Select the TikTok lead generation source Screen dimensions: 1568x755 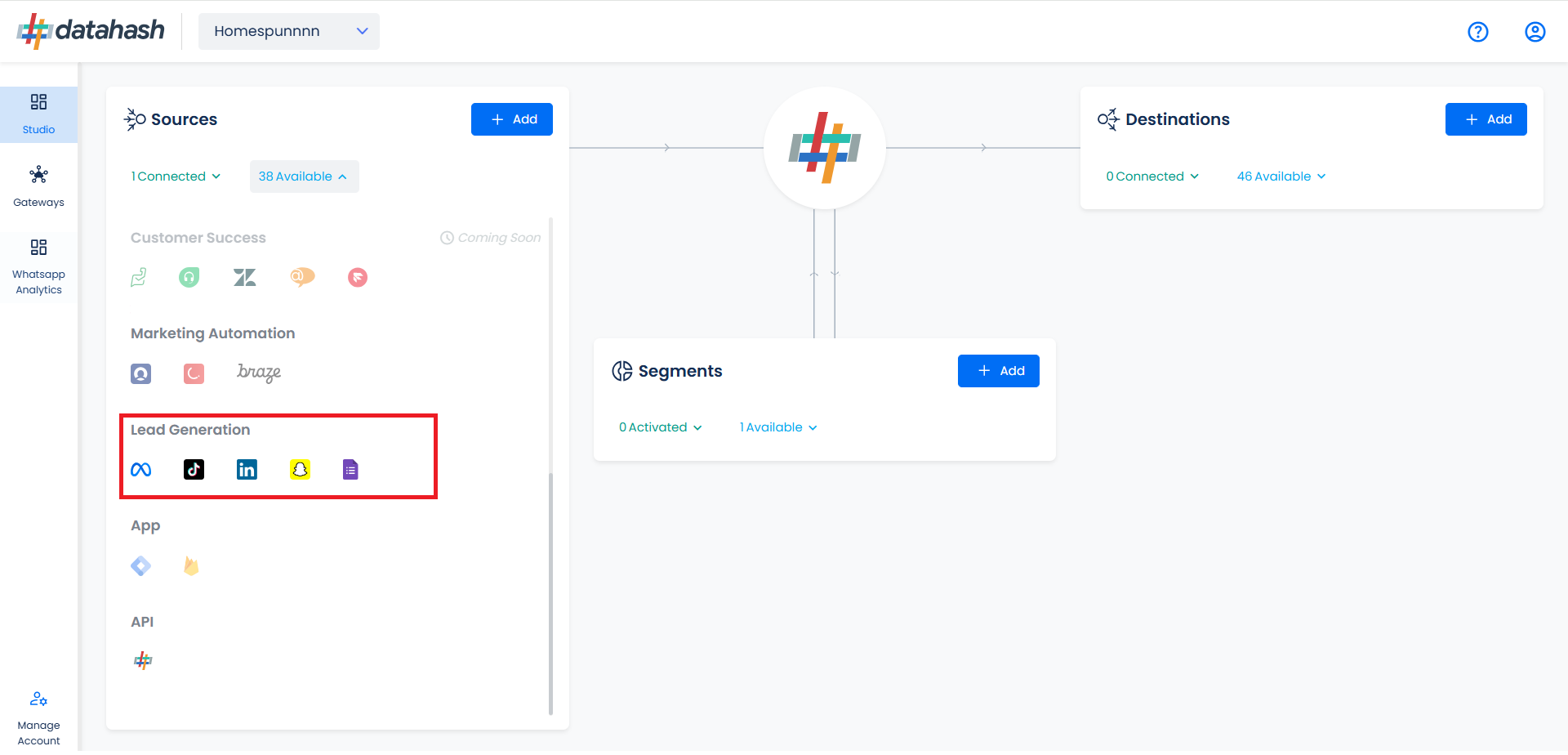pos(194,470)
